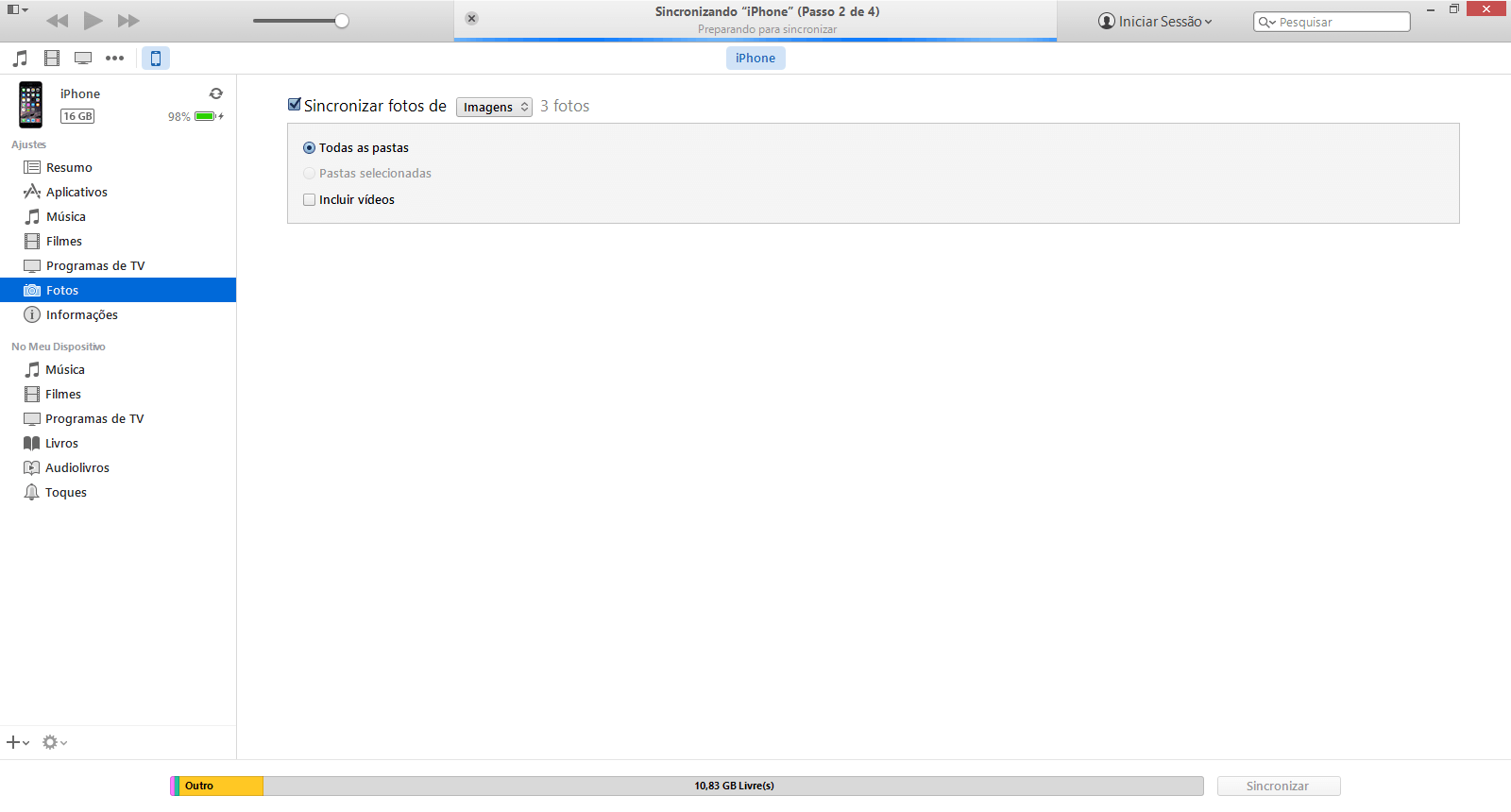Click the Sincronizar button

pyautogui.click(x=1279, y=786)
